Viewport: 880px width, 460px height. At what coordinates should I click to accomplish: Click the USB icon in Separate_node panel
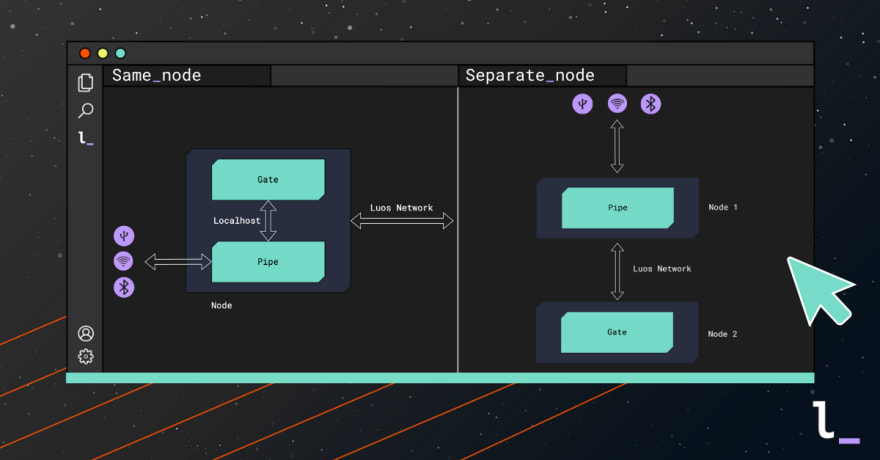coord(583,104)
